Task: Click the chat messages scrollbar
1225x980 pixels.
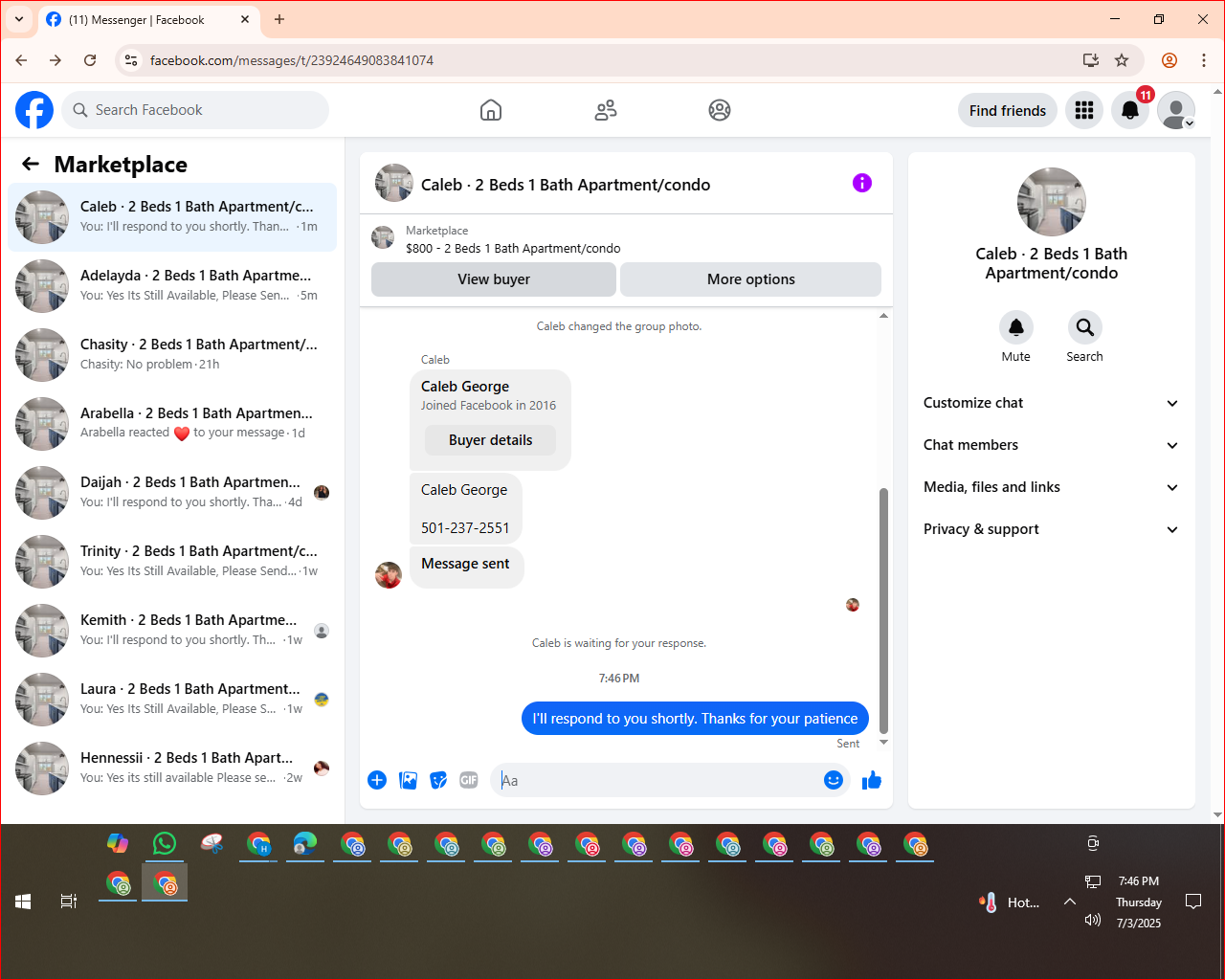Action: [x=883, y=610]
